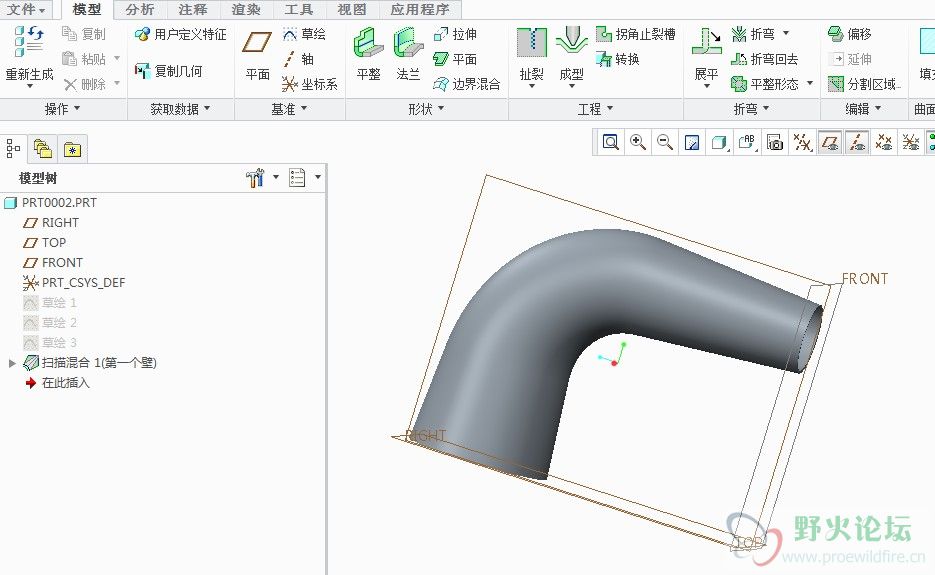Viewport: 935px width, 575px height.
Task: Select Corner Relief (拐角止裂槽)
Action: (636, 34)
